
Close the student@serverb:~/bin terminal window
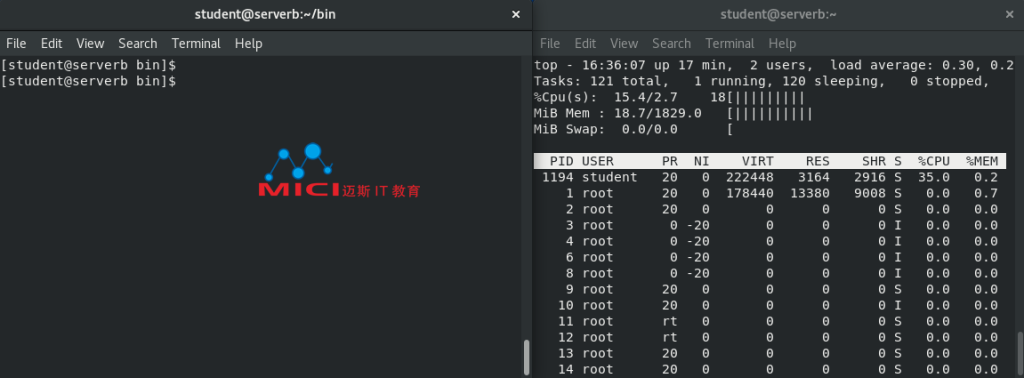point(516,14)
